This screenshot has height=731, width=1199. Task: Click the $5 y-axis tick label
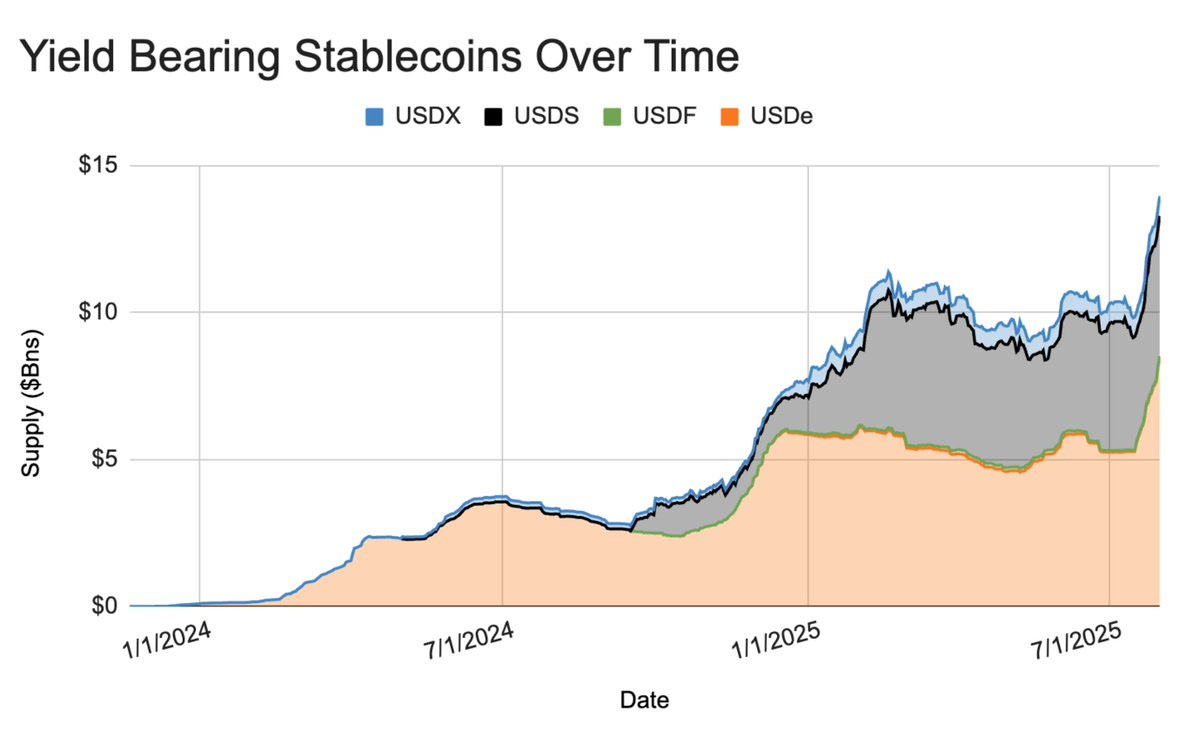pos(104,460)
